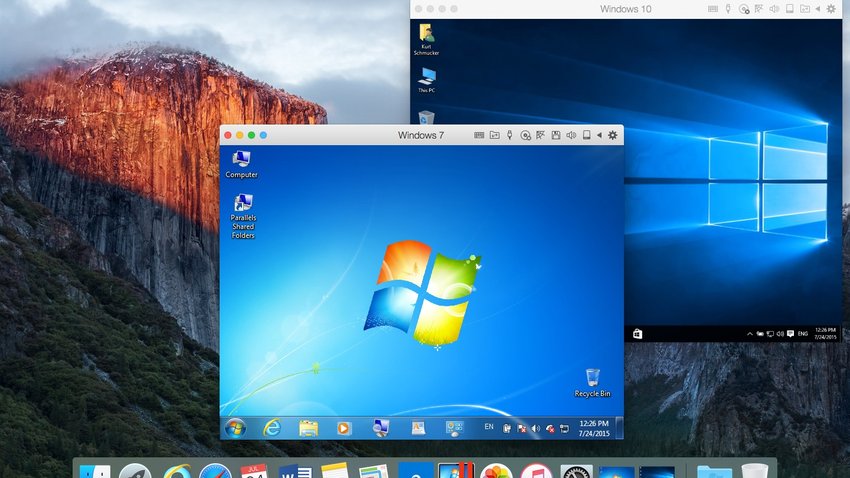This screenshot has width=850, height=478.
Task: Launch Windows Media Player from Windows 7 taskbar
Action: (x=343, y=429)
